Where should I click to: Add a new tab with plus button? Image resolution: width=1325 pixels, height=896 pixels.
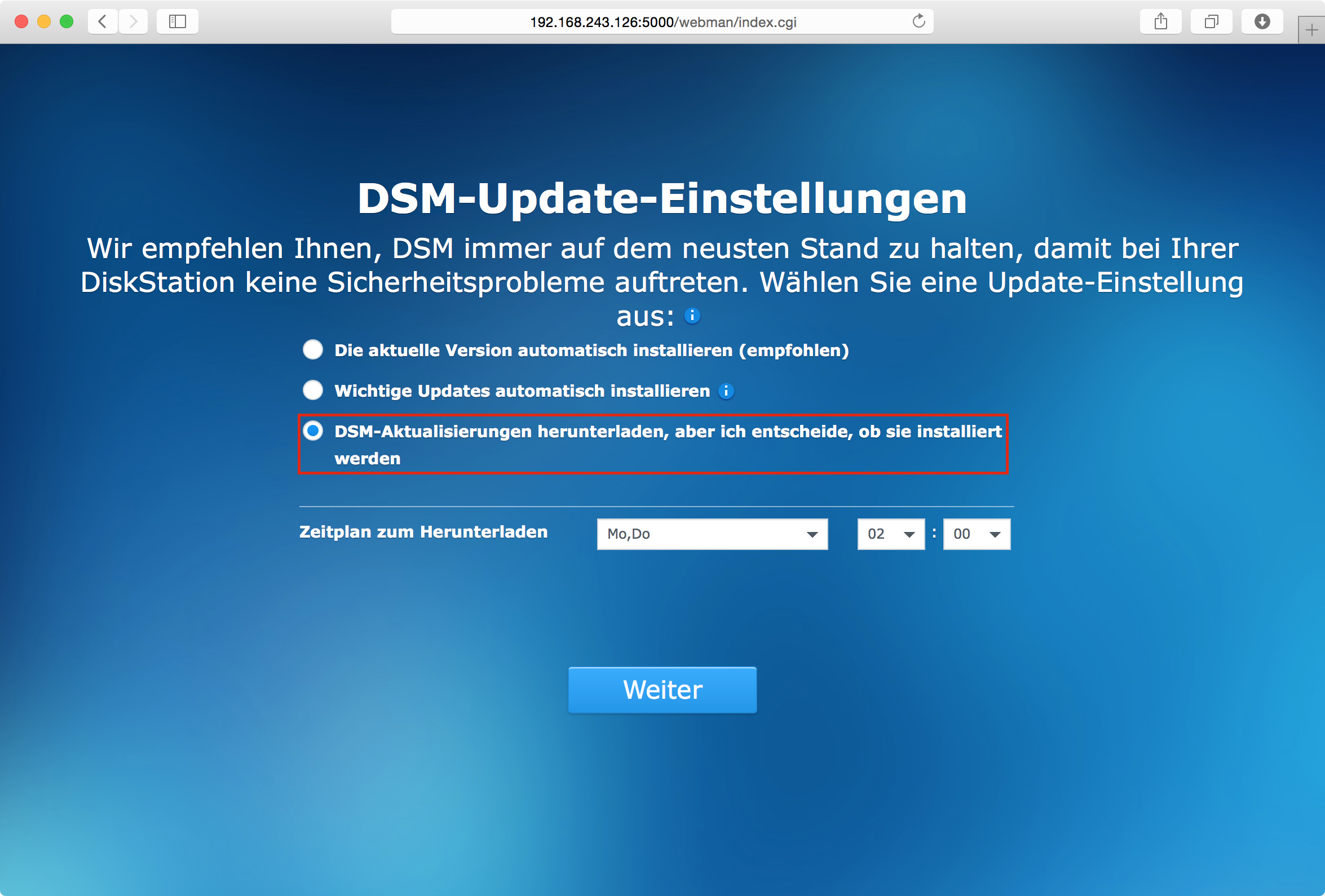[x=1311, y=30]
